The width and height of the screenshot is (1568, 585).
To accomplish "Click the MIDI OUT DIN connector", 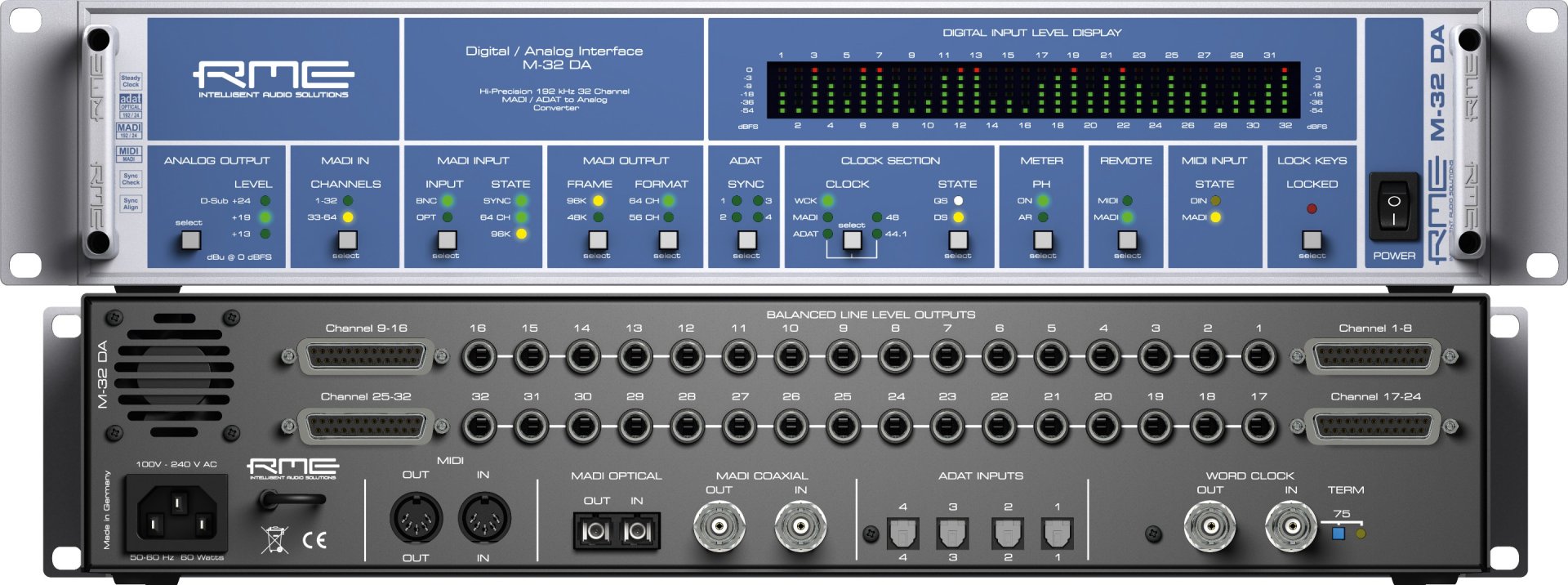I will [x=416, y=519].
